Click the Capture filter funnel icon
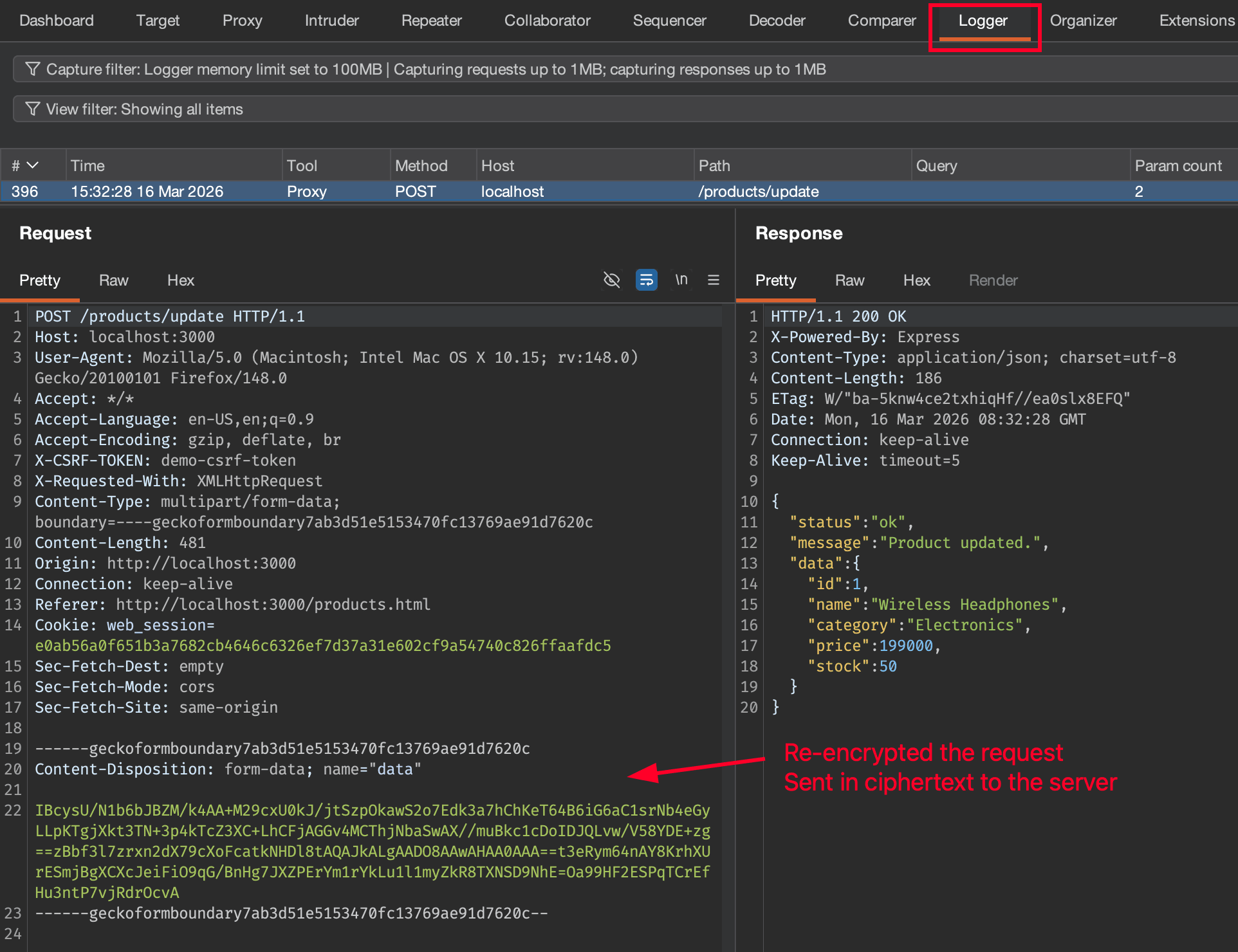This screenshot has height=952, width=1238. click(32, 69)
